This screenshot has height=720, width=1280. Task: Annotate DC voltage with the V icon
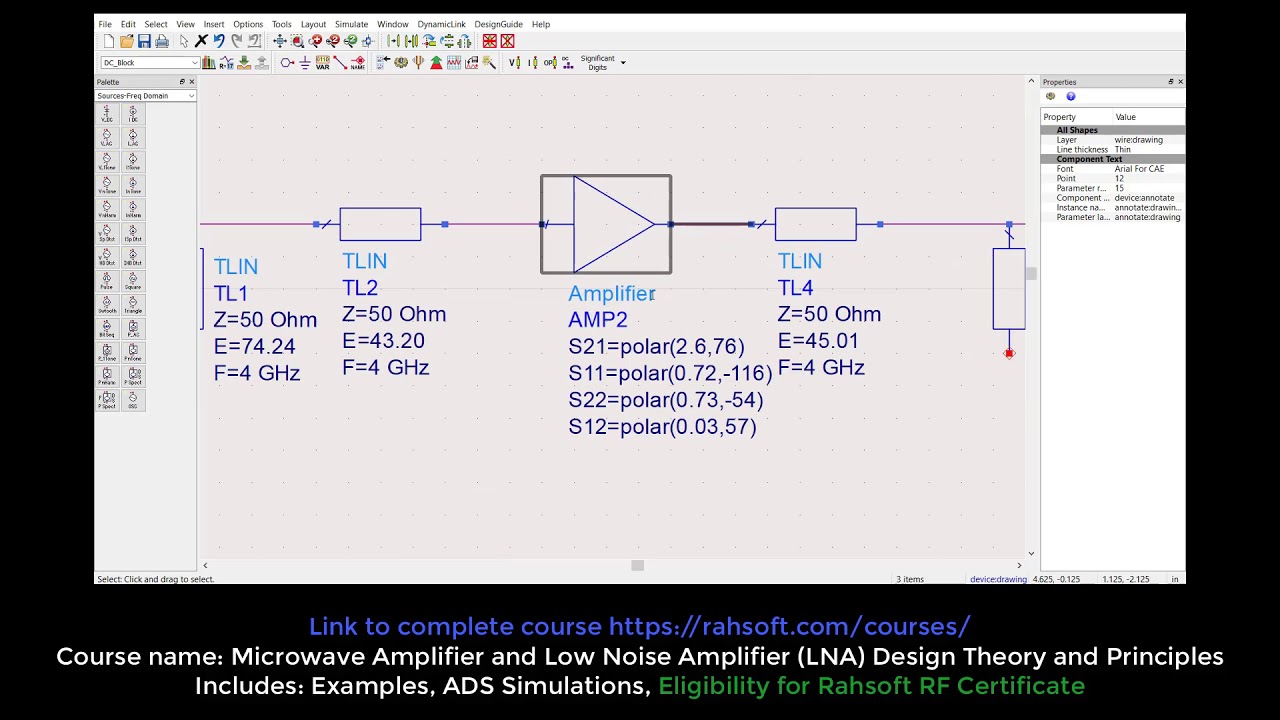coord(513,62)
